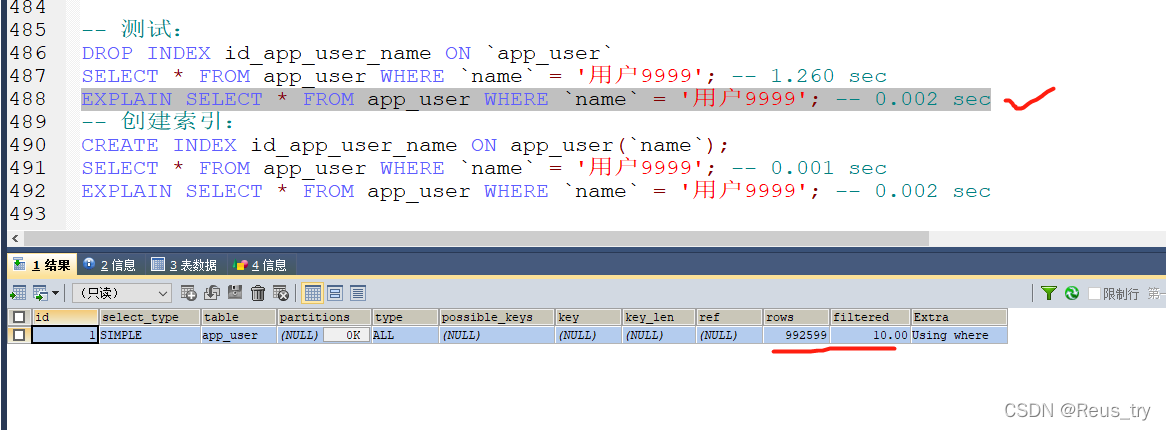Click the save changes floppy icon

tap(235, 292)
